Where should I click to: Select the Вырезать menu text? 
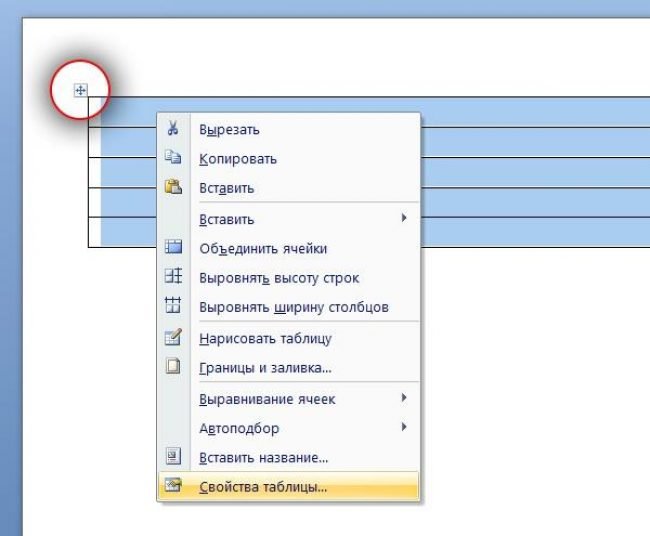pos(230,129)
